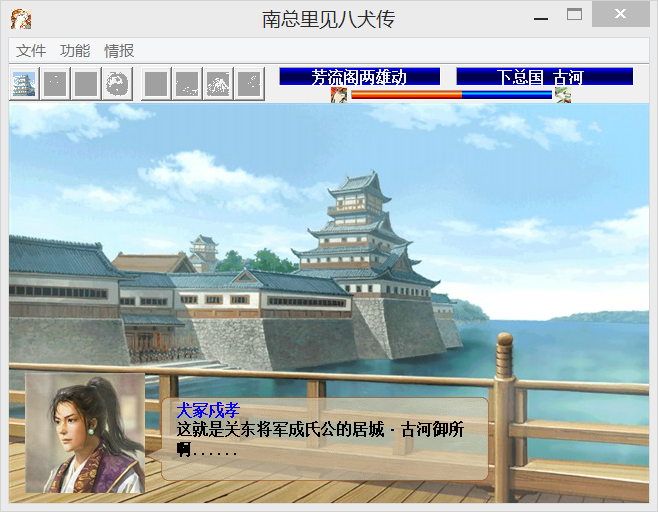Click the red and blue gauge bar
The height and width of the screenshot is (512, 658).
pyautogui.click(x=451, y=95)
